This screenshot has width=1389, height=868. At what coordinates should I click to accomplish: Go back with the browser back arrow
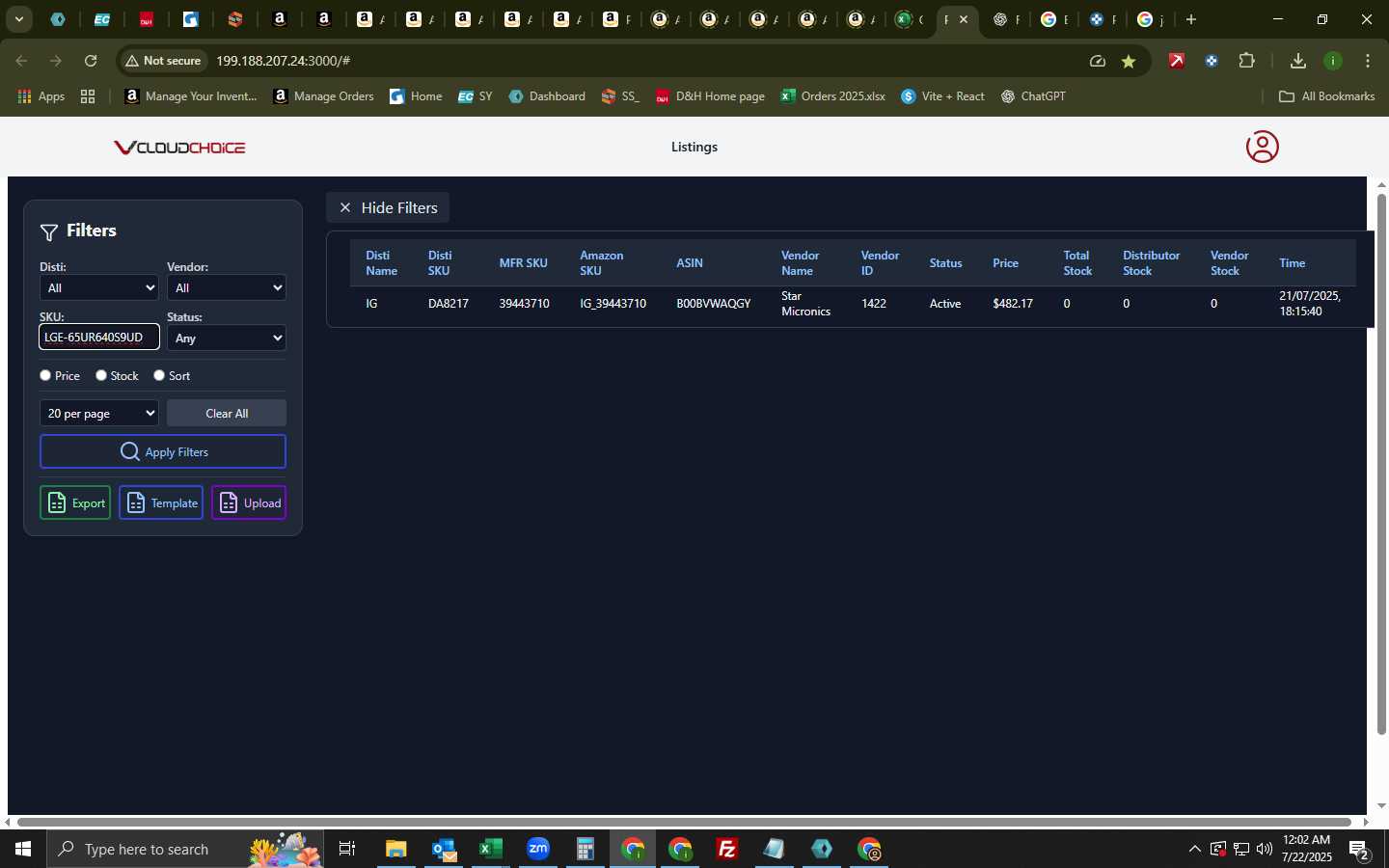click(21, 61)
